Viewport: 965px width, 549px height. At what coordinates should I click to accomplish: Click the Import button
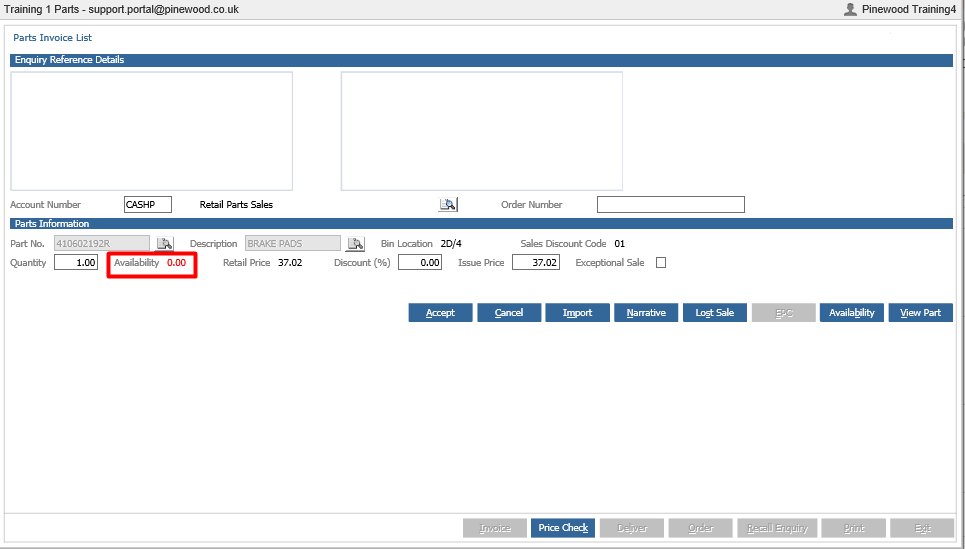pyautogui.click(x=577, y=313)
